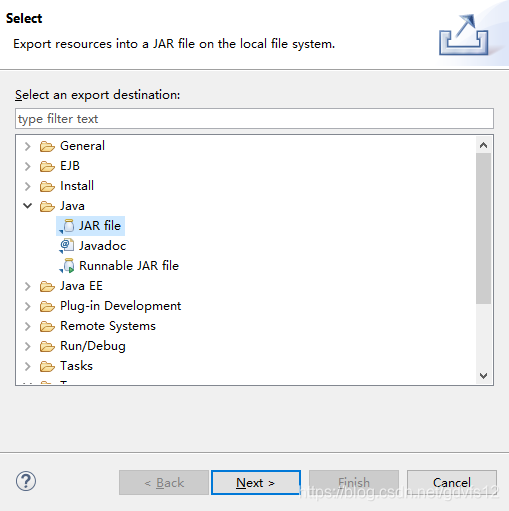Expand the Remote Systems category
The height and width of the screenshot is (511, 509).
coord(28,326)
